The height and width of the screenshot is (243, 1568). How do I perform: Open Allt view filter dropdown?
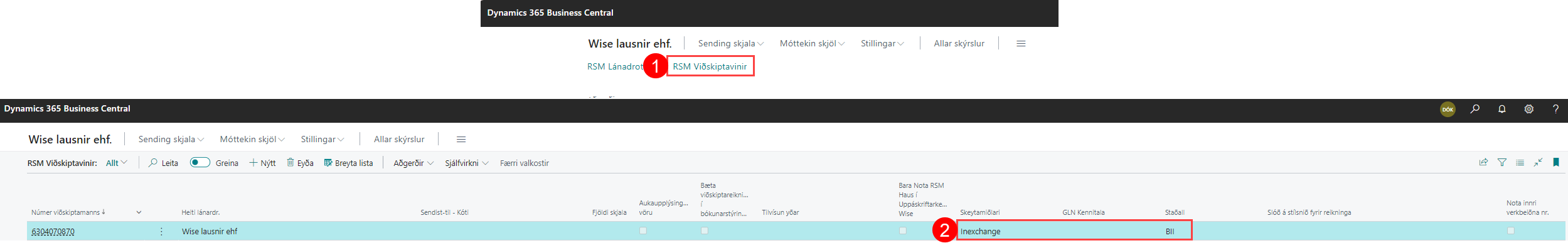pyautogui.click(x=117, y=163)
